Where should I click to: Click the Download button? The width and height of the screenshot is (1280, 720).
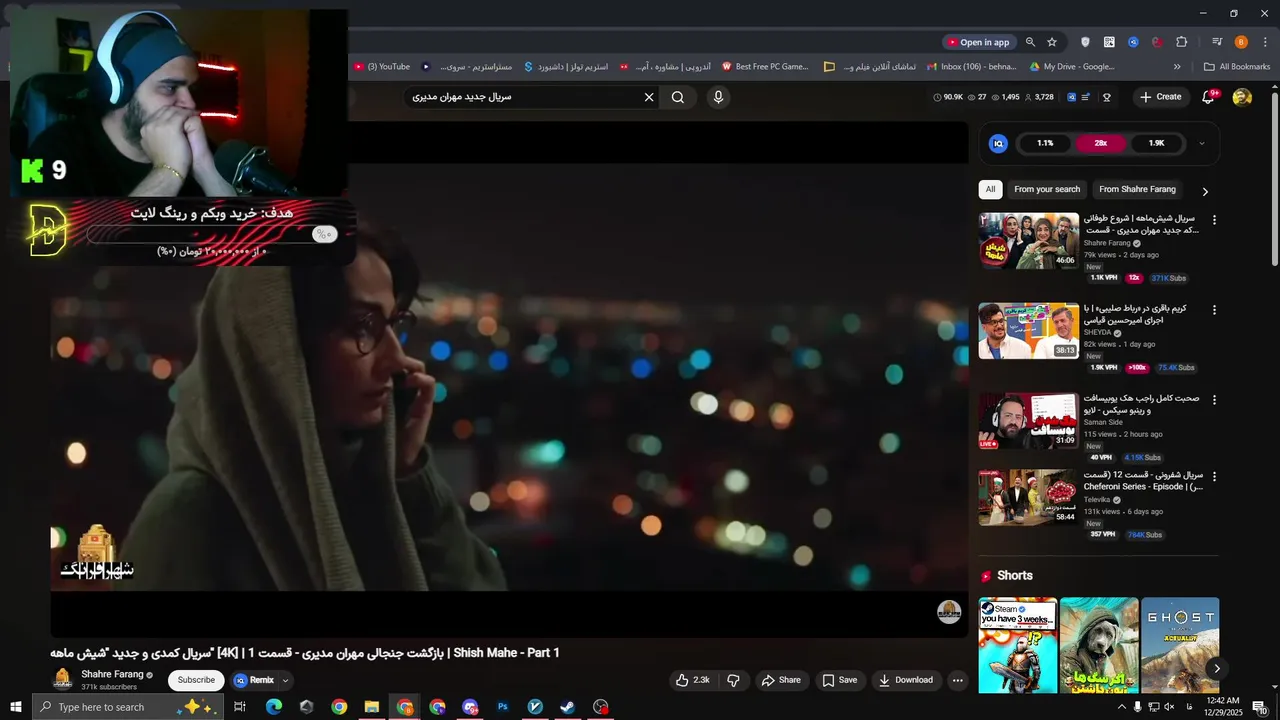click(905, 680)
